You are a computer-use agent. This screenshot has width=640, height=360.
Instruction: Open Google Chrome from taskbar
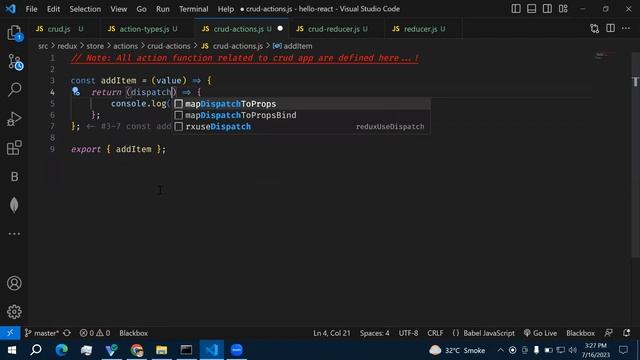(x=137, y=350)
